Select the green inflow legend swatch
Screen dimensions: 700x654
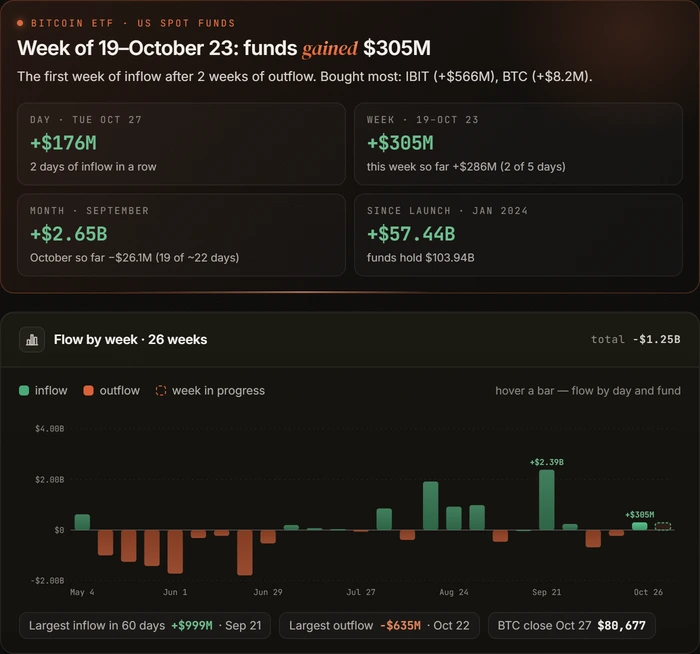coord(24,391)
